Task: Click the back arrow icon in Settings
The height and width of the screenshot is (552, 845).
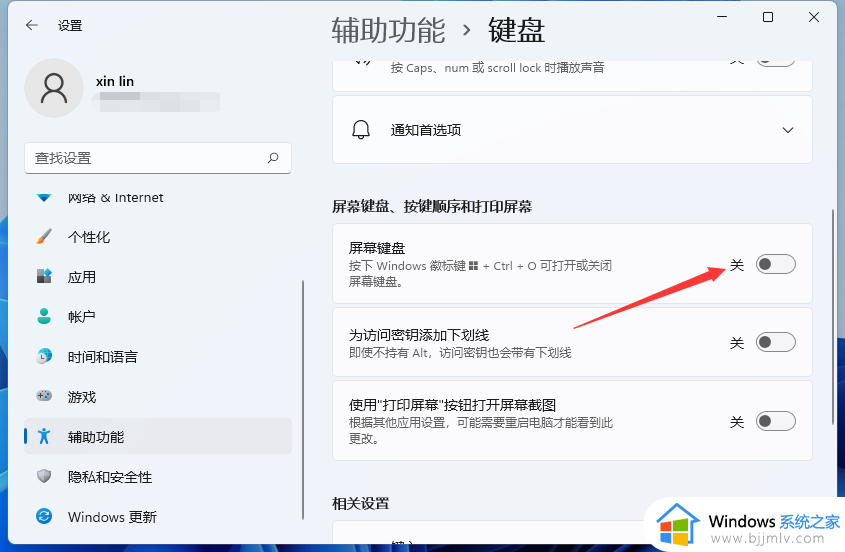Action: 32,25
